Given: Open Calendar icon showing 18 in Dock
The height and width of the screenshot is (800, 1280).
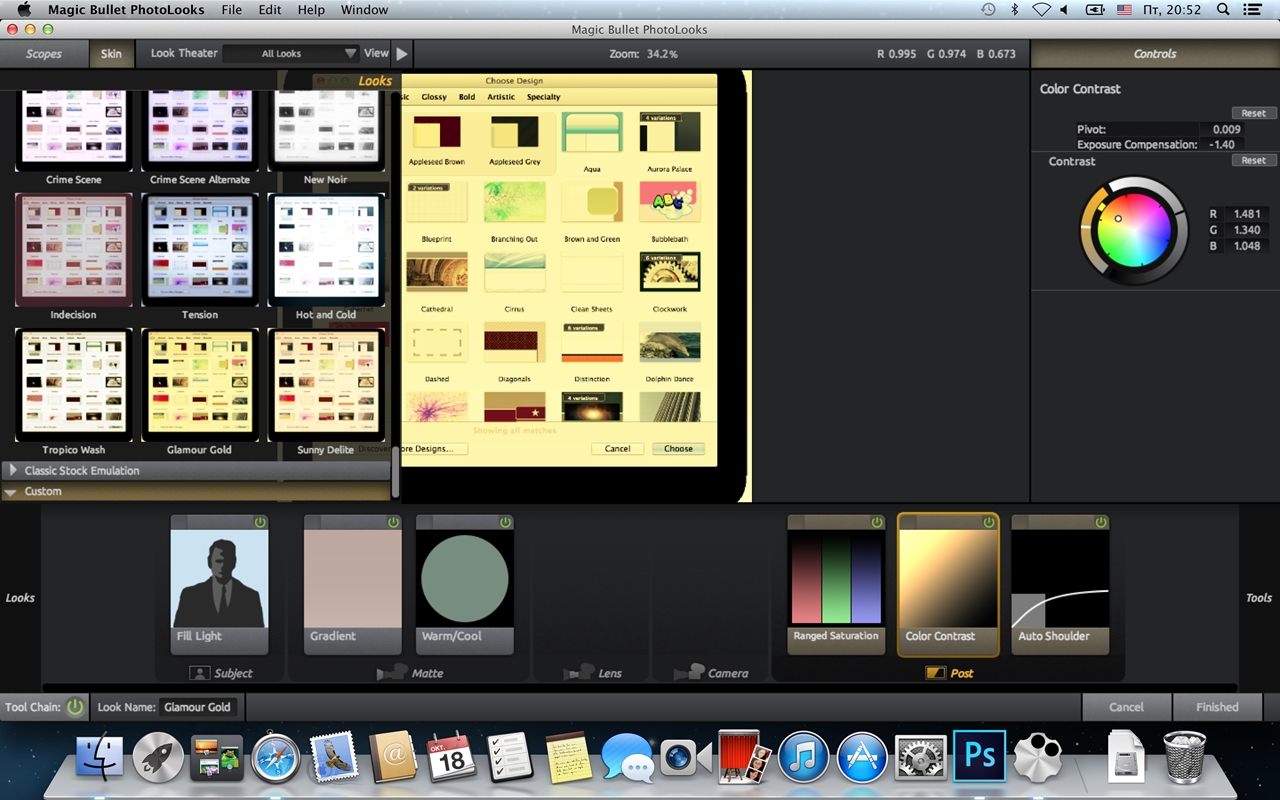Looking at the screenshot, I should [451, 759].
